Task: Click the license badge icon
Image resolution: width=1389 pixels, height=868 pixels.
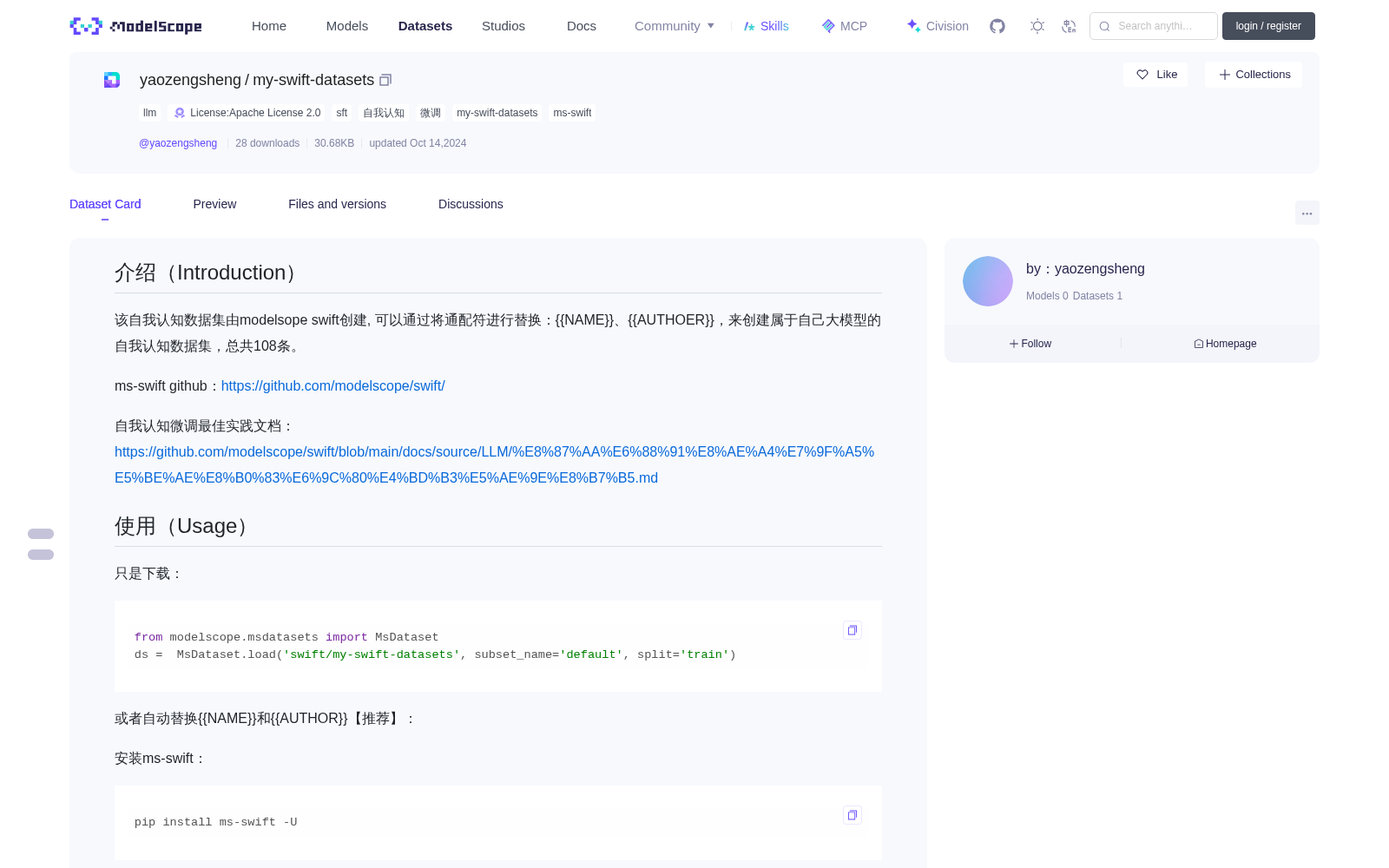Action: (x=180, y=113)
